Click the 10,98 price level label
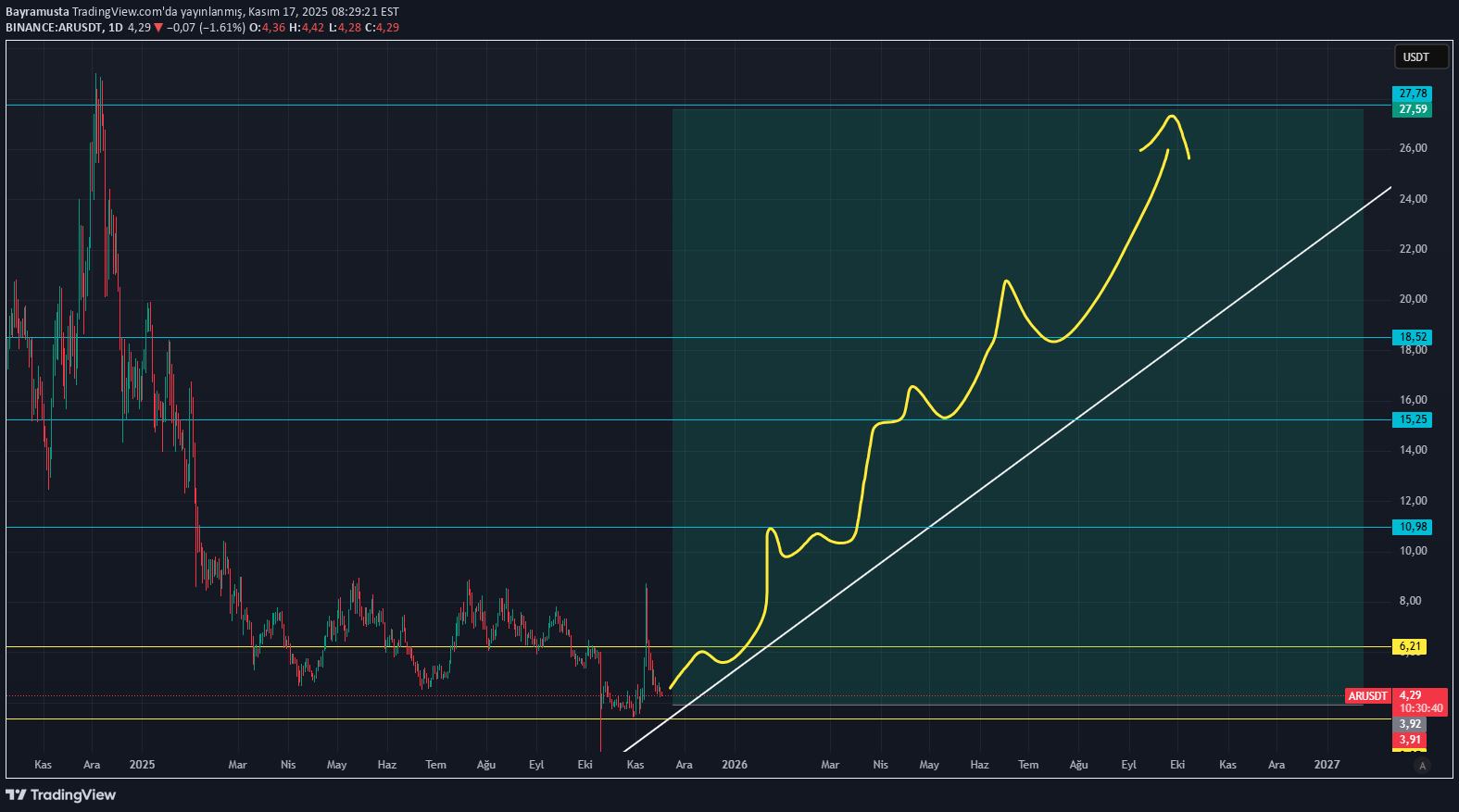Screen dimensions: 1459x812 [x=1412, y=527]
